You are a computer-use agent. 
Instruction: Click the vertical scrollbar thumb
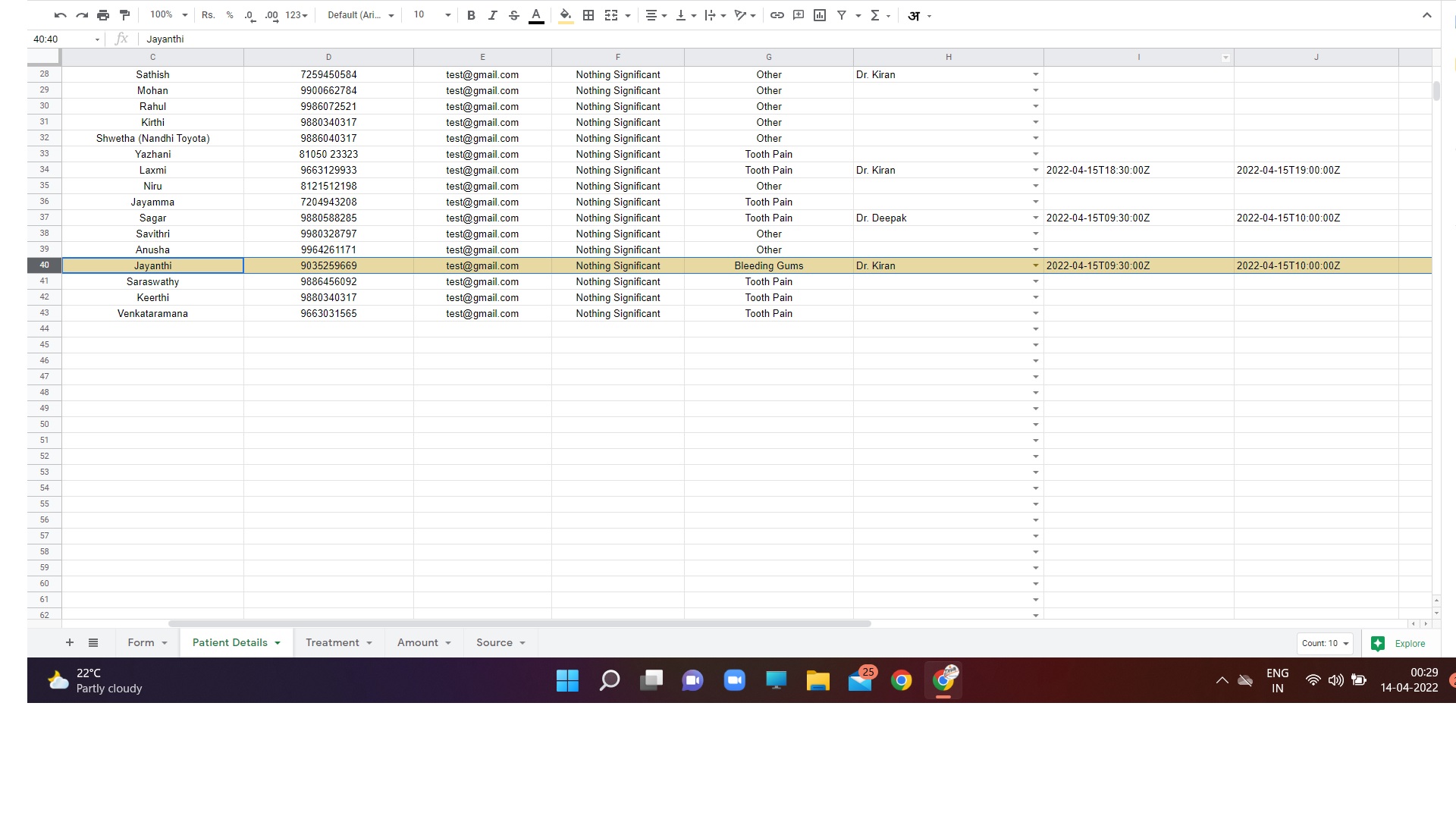pos(1436,91)
